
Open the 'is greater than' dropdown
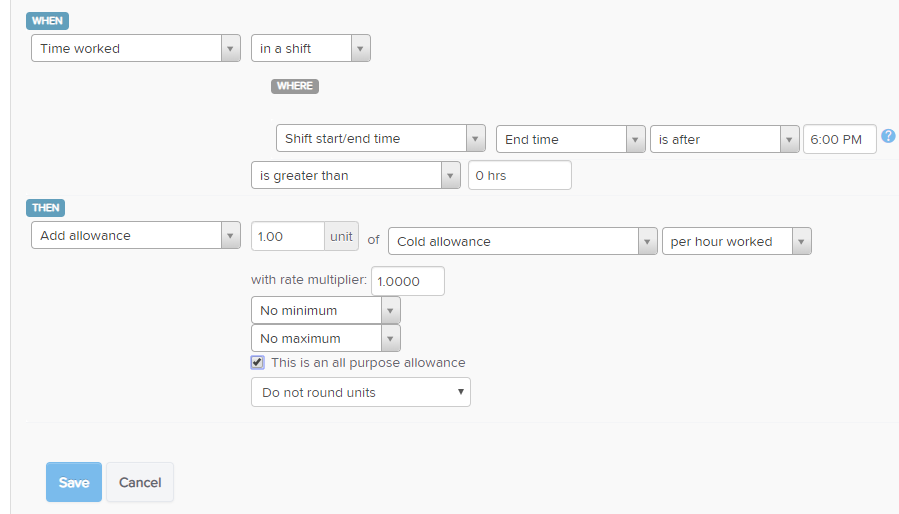355,176
